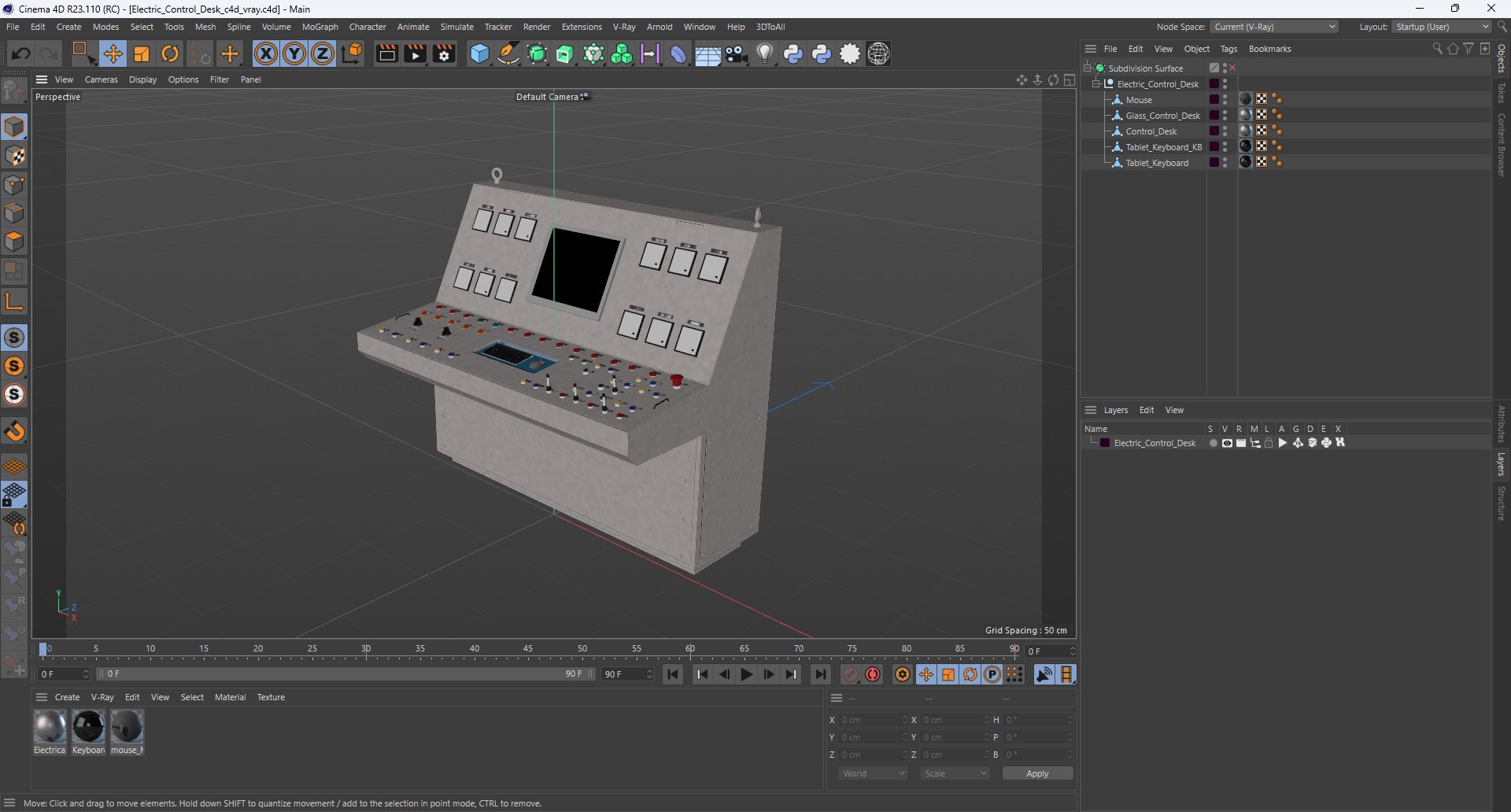Open the Spline Pen tool
The width and height of the screenshot is (1511, 812).
coord(508,54)
